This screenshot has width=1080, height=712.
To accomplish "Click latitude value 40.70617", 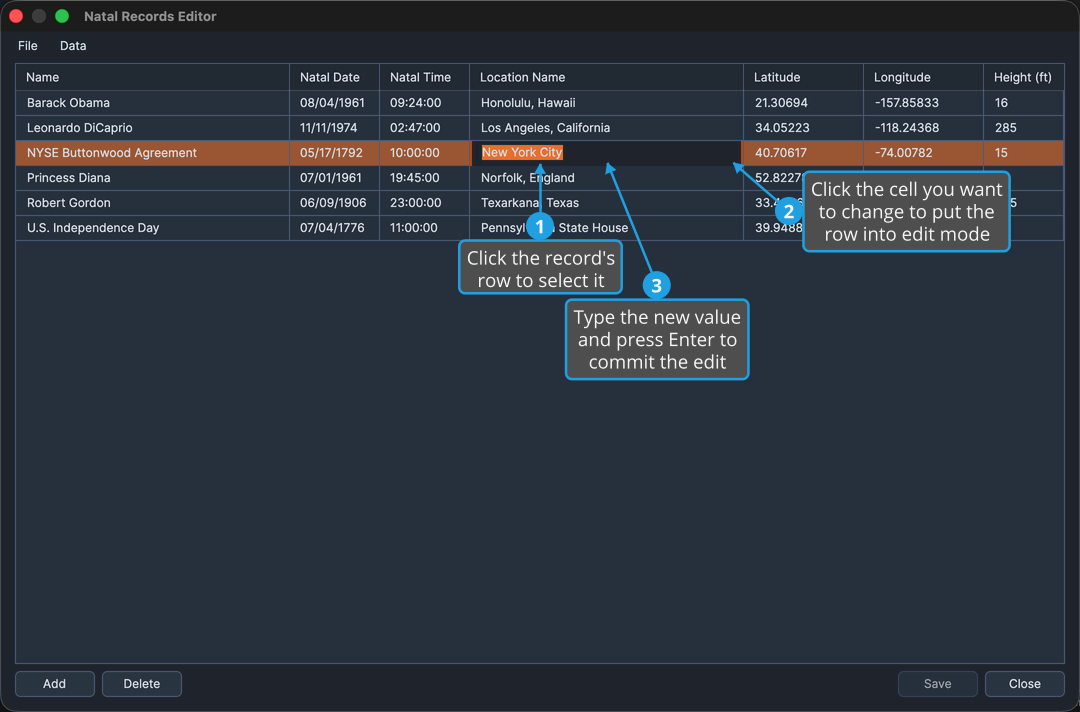I will pyautogui.click(x=803, y=153).
